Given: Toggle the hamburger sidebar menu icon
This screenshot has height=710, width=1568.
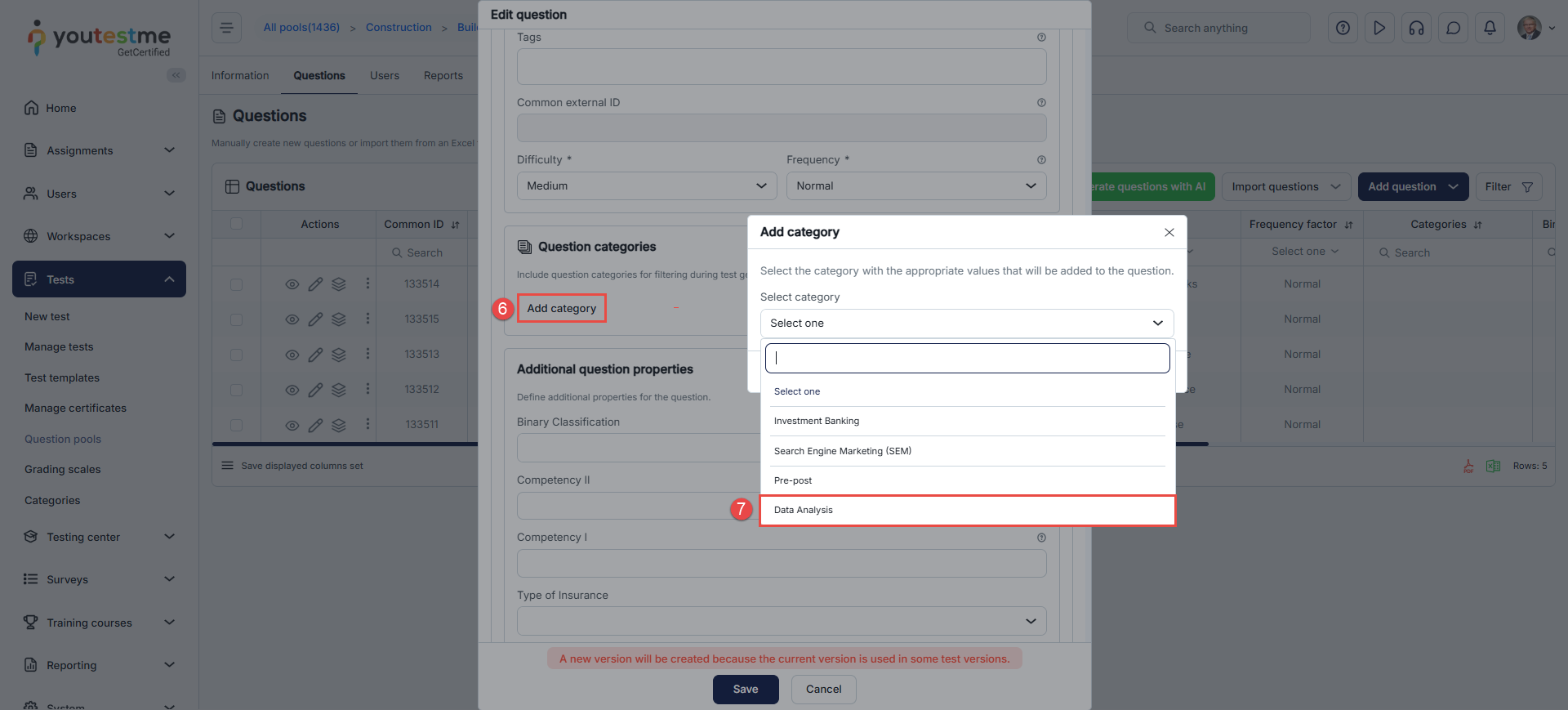Looking at the screenshot, I should [x=226, y=28].
